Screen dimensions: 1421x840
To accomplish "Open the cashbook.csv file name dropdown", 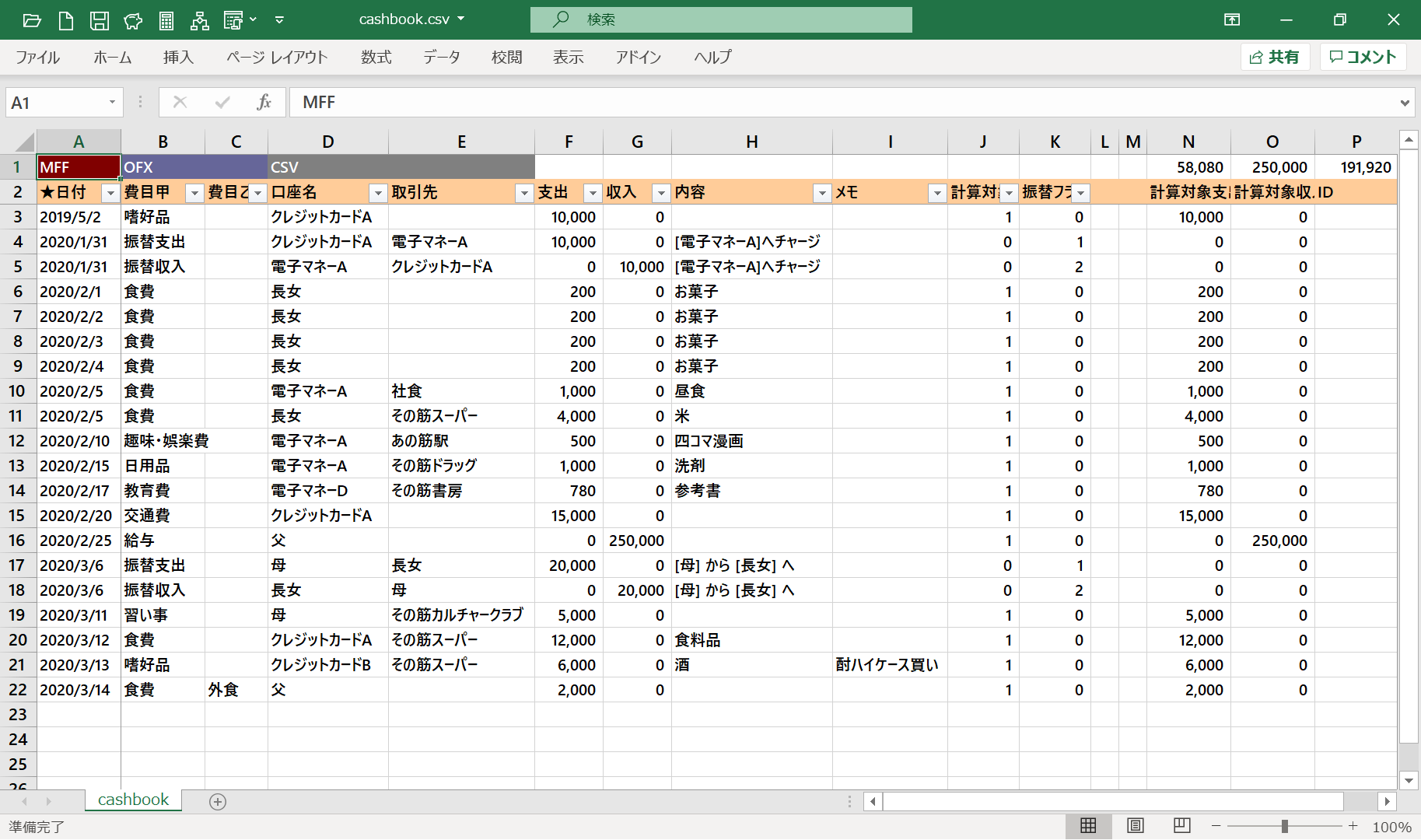I will coord(461,19).
